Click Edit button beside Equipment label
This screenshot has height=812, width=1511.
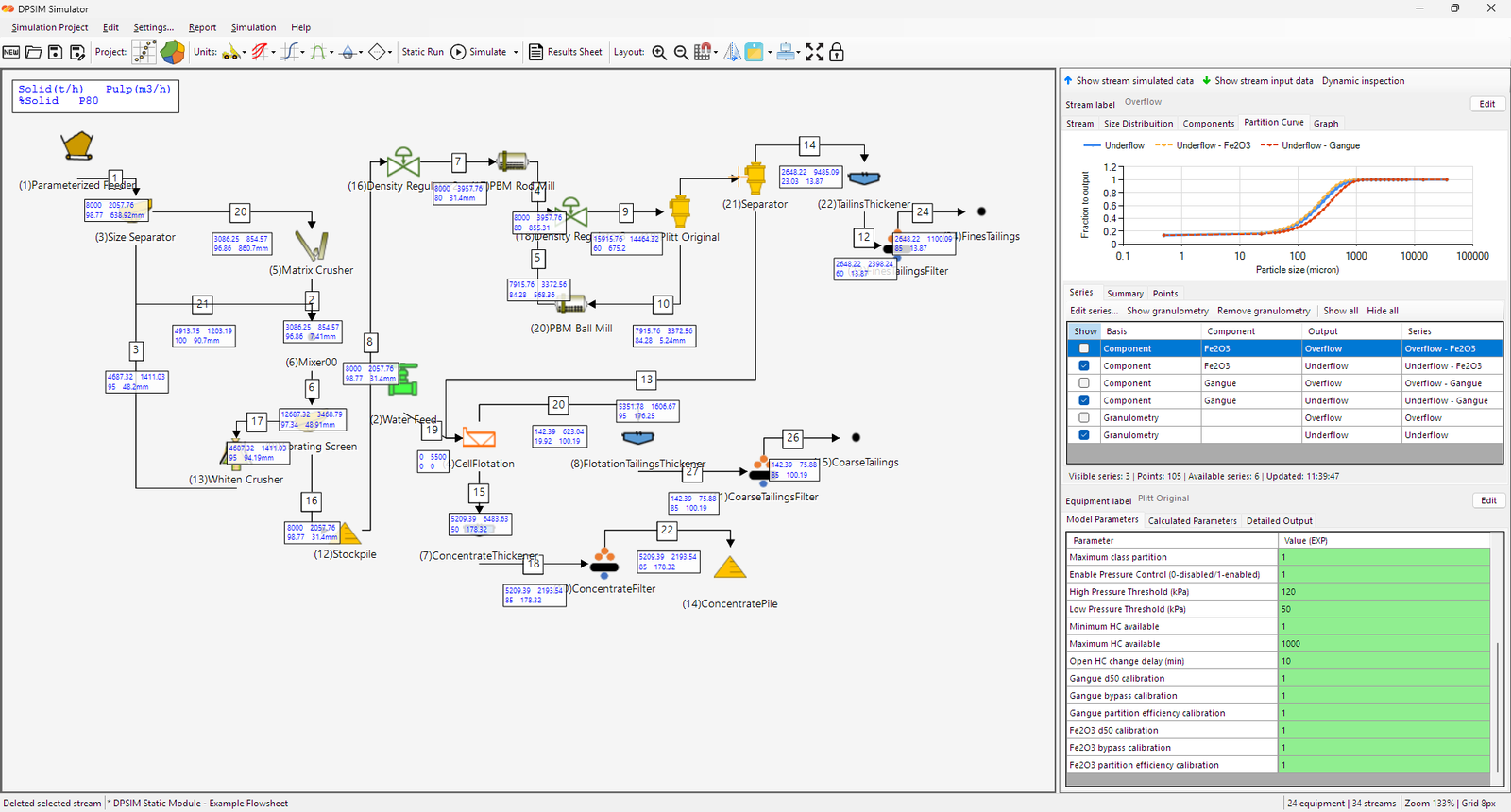1488,500
